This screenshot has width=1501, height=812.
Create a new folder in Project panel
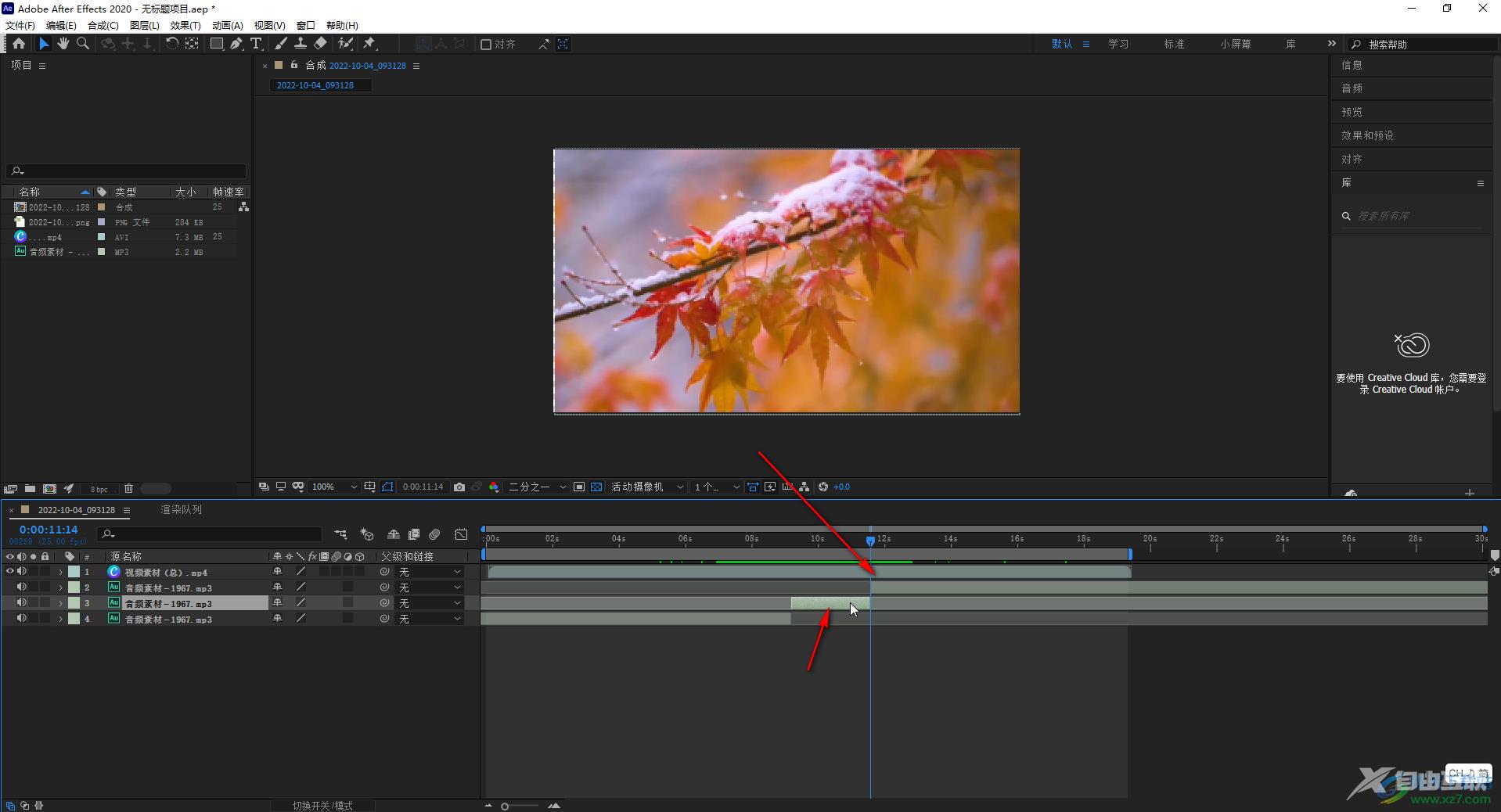(30, 489)
